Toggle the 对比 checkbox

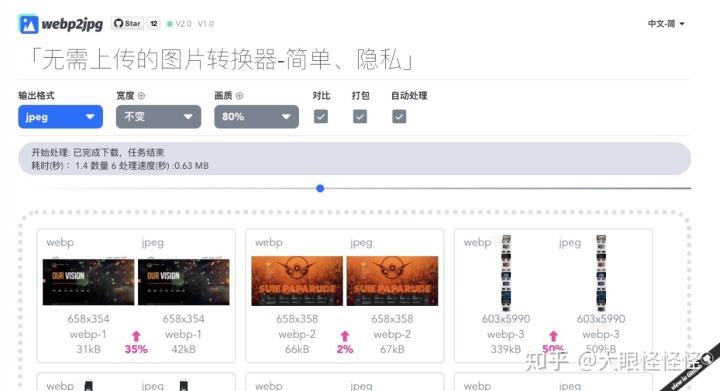pos(321,117)
